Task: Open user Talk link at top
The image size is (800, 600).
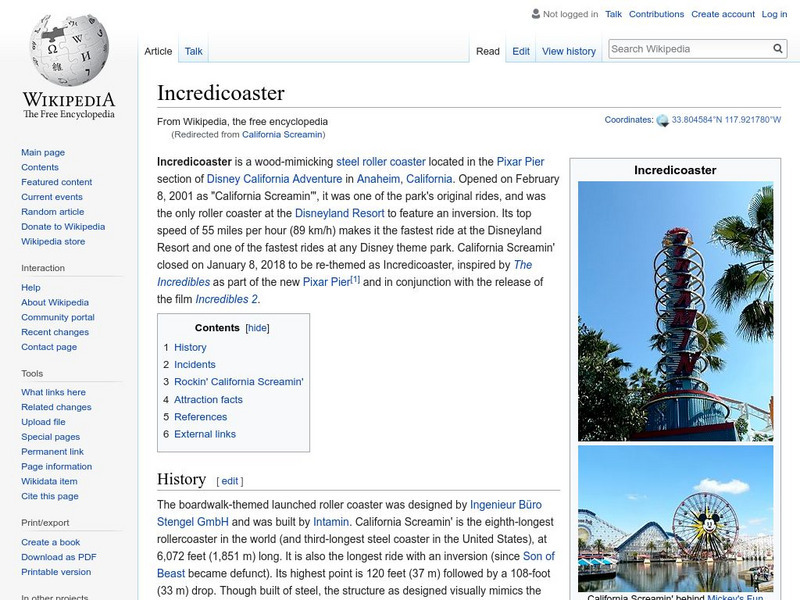Action: (613, 14)
